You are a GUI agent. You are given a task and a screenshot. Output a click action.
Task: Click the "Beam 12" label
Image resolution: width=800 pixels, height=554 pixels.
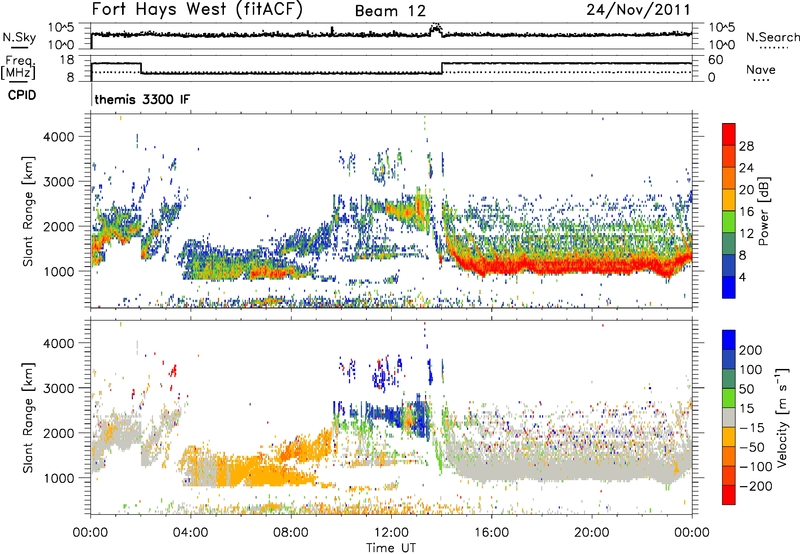point(390,11)
